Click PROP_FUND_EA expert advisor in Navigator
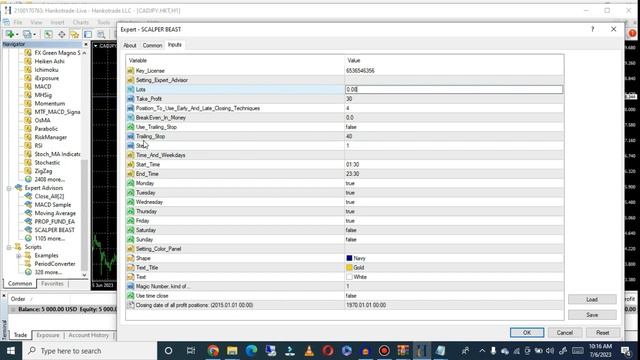This screenshot has height=360, width=640. click(x=54, y=222)
